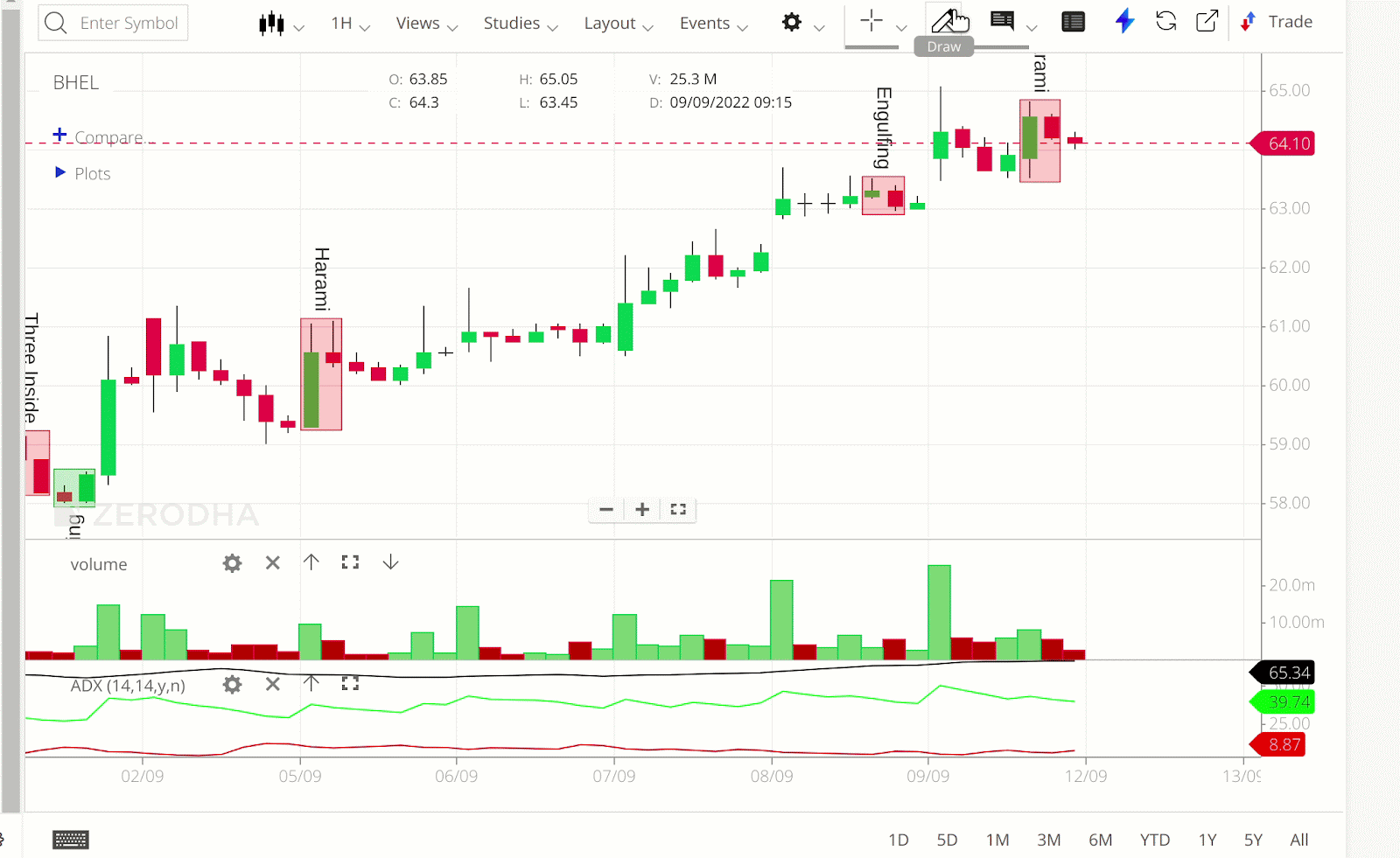Select the crosshair tool
1400x858 pixels.
pos(871,21)
